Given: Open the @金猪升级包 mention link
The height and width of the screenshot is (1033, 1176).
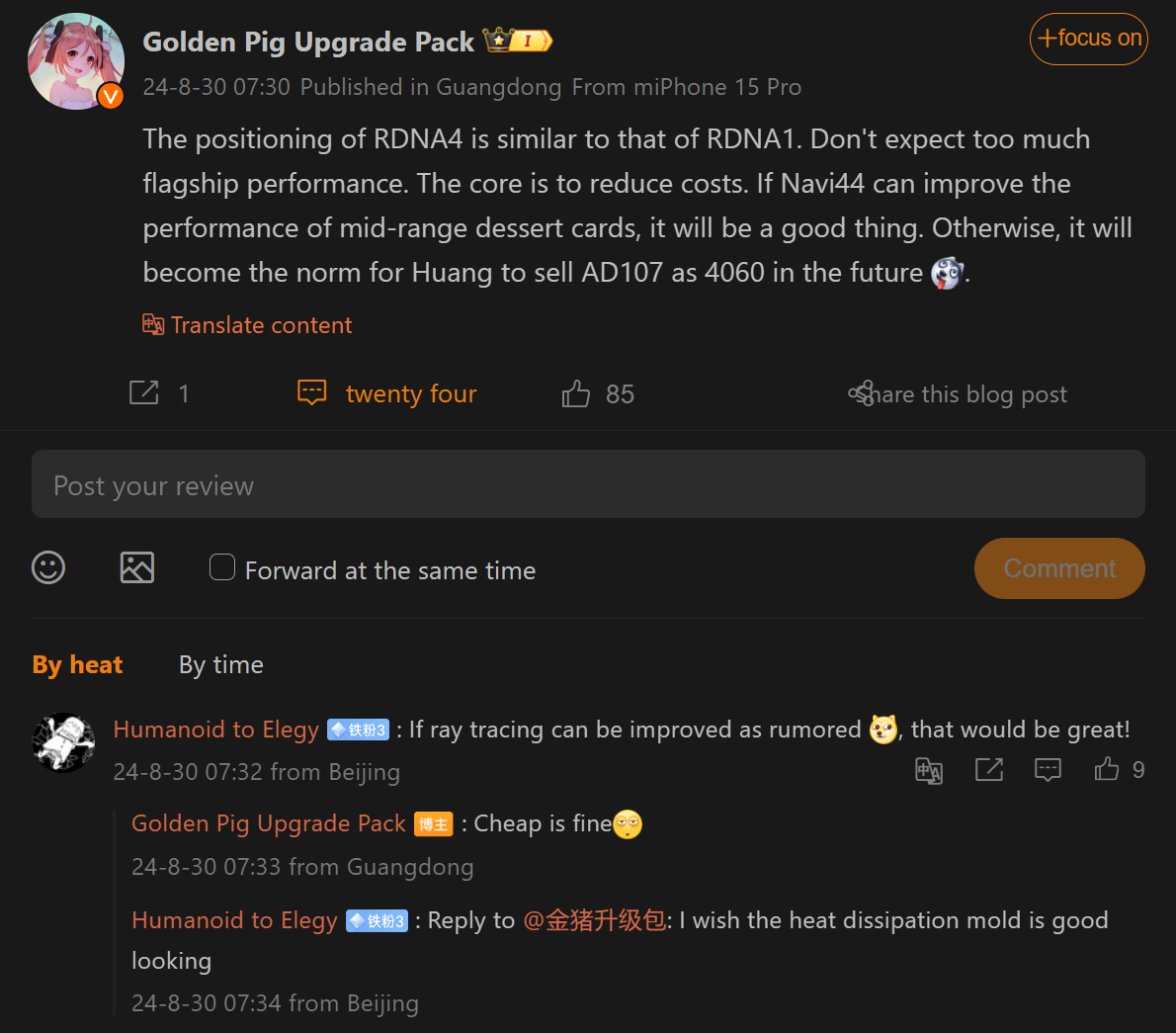Looking at the screenshot, I should pos(594,920).
